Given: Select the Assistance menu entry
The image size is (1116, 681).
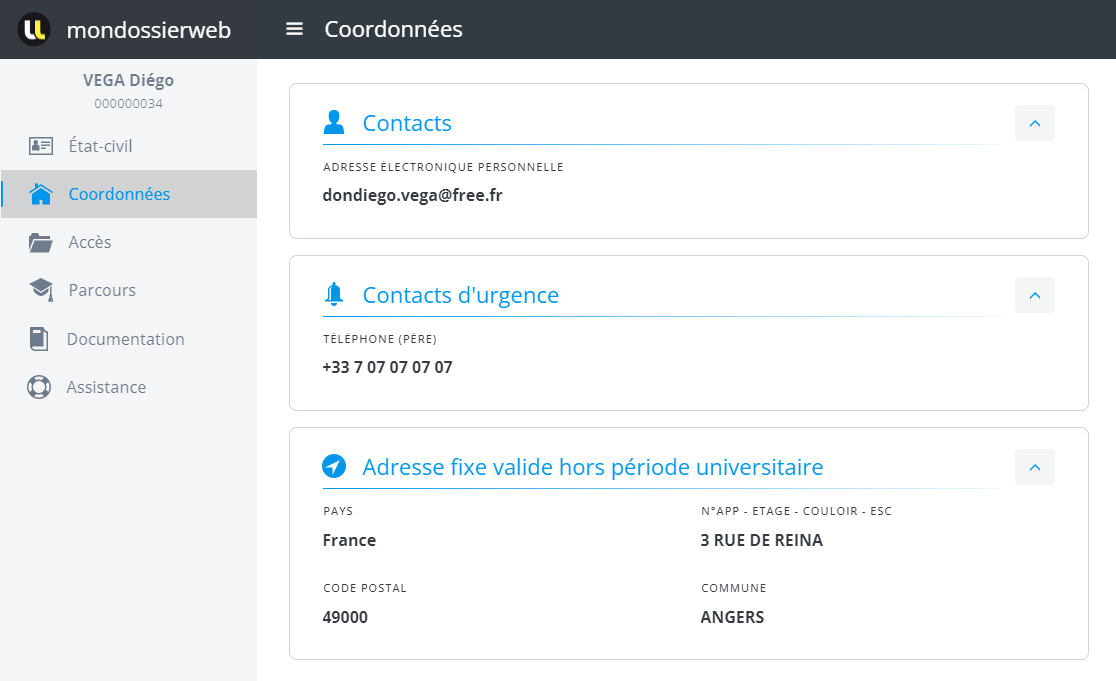Looking at the screenshot, I should click(x=106, y=387).
